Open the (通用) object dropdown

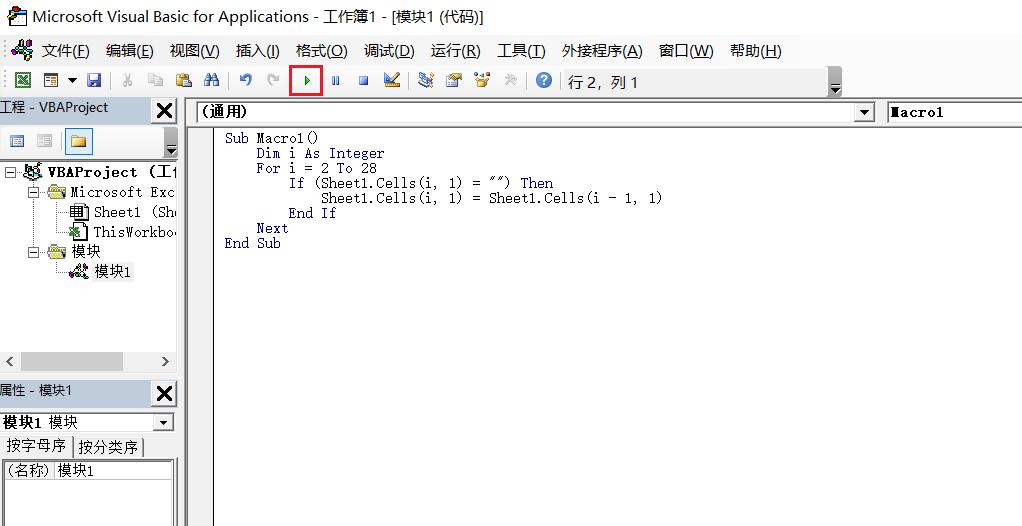pyautogui.click(x=864, y=112)
